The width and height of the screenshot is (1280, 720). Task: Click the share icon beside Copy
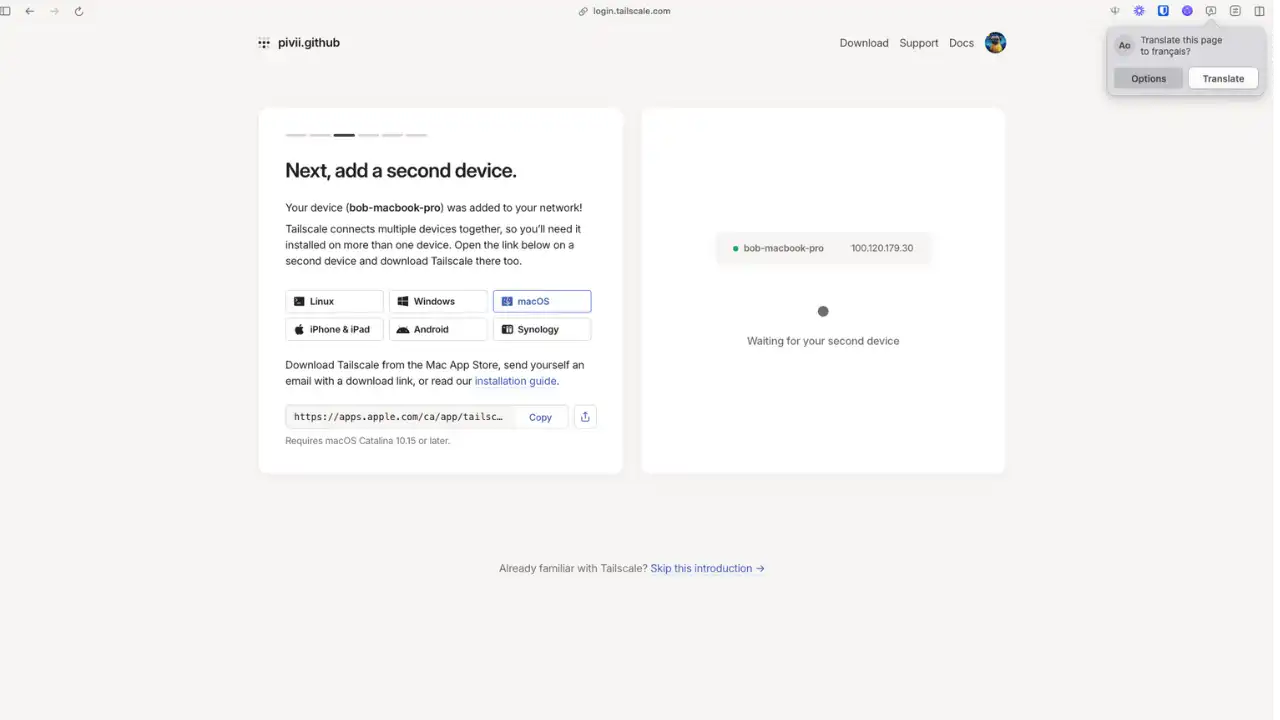coord(585,417)
